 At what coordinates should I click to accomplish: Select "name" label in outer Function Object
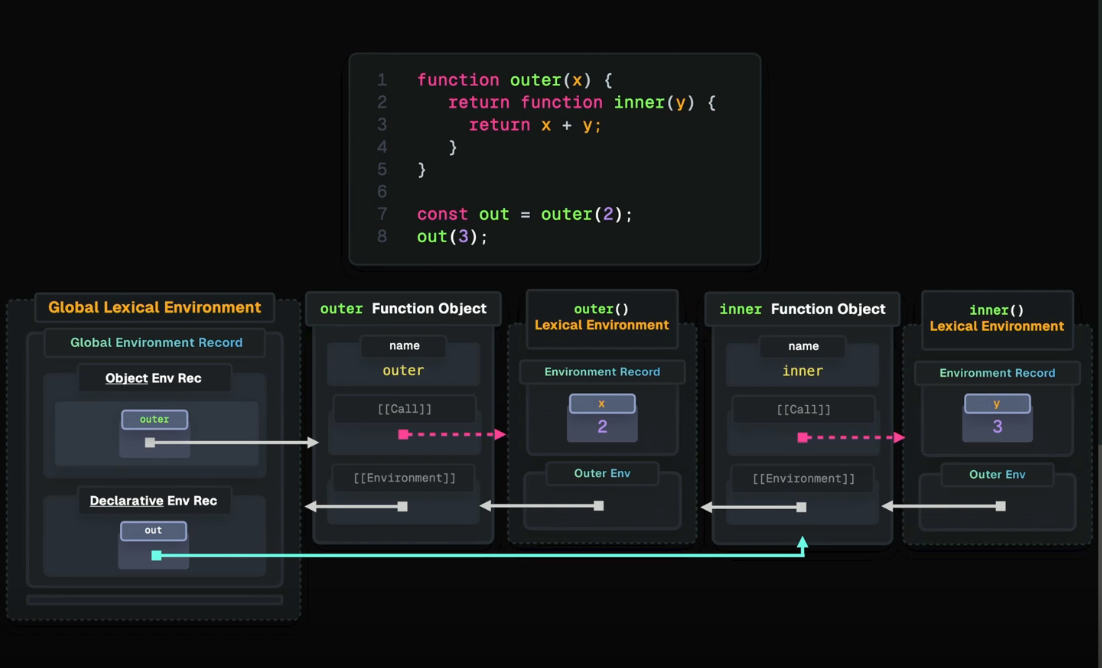click(x=404, y=345)
